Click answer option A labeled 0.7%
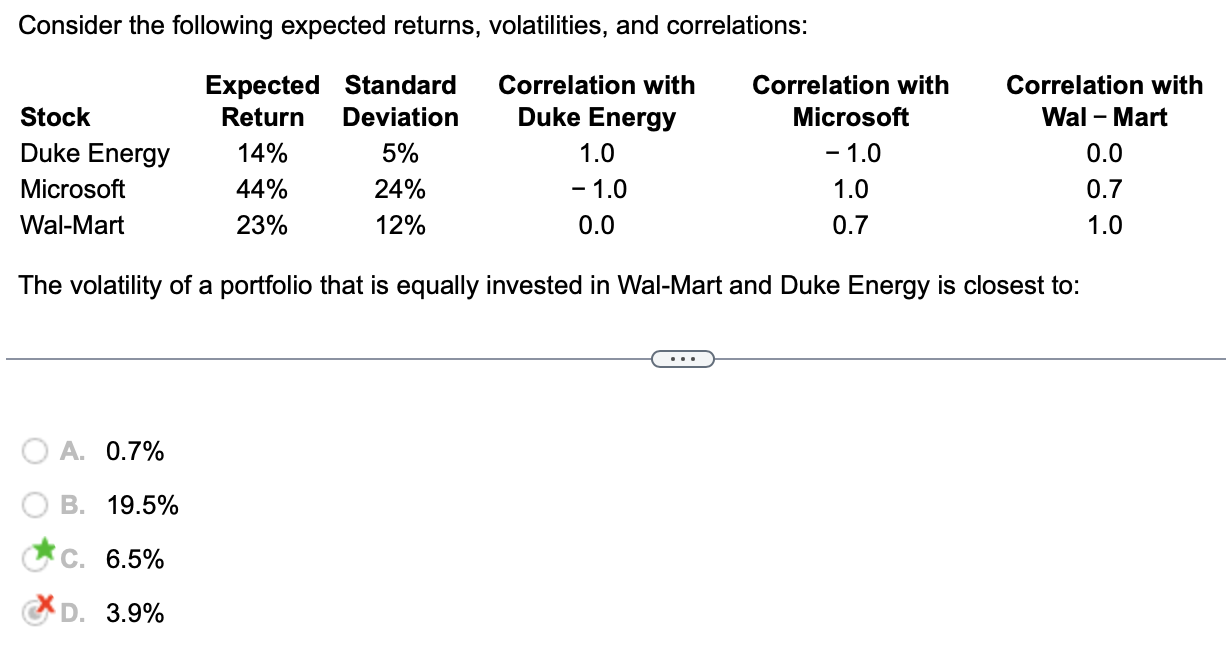 coord(133,451)
